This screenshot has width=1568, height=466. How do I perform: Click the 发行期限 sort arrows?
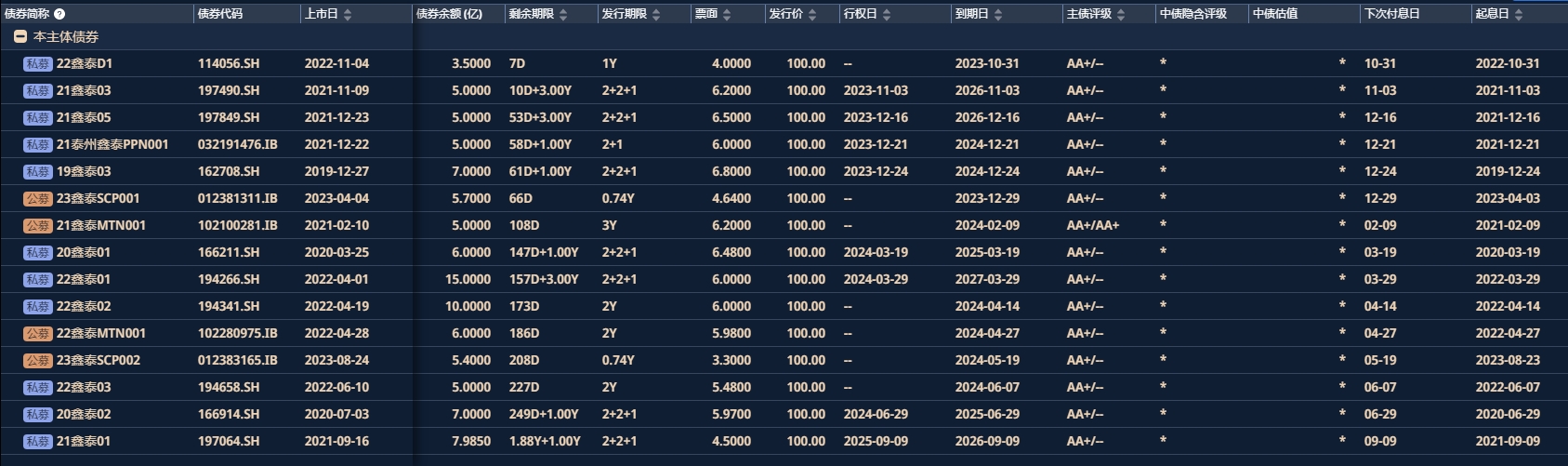point(656,14)
